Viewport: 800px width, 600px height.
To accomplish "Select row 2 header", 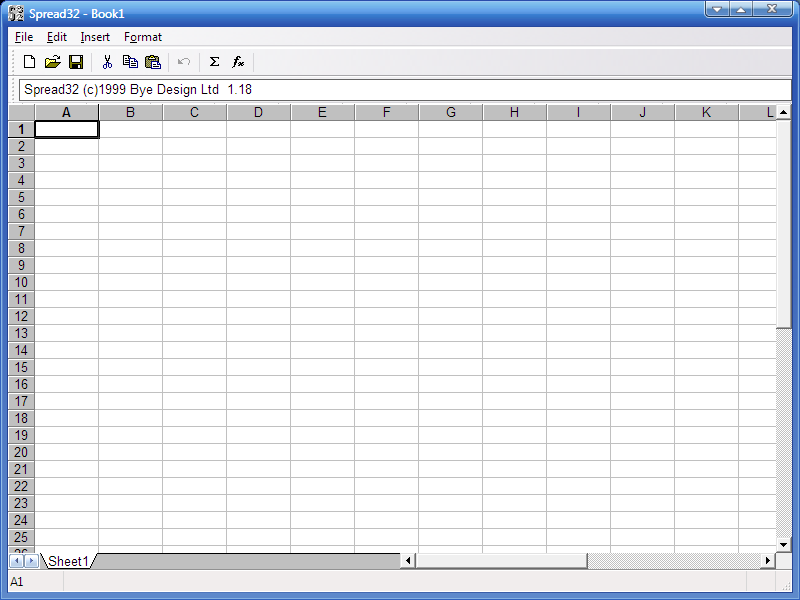I will [21, 146].
